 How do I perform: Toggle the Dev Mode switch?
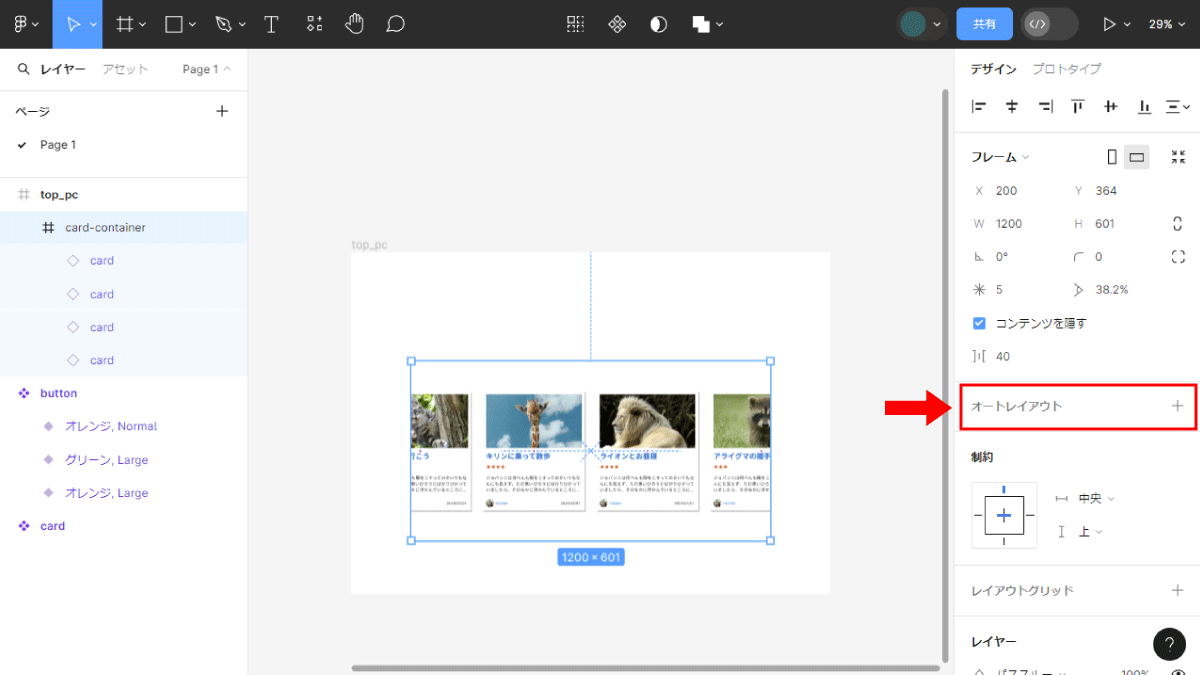click(1050, 24)
